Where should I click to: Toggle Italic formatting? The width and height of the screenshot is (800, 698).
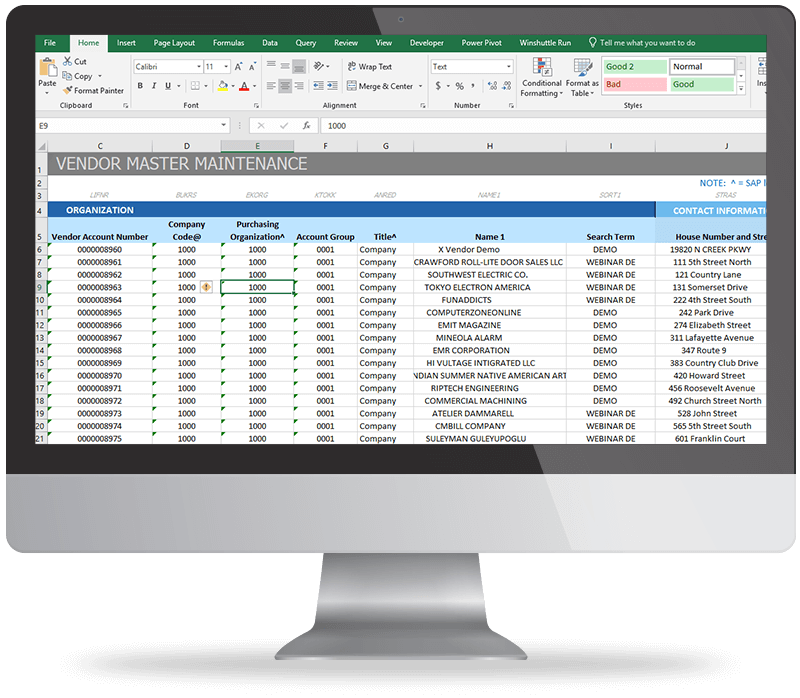[x=154, y=86]
